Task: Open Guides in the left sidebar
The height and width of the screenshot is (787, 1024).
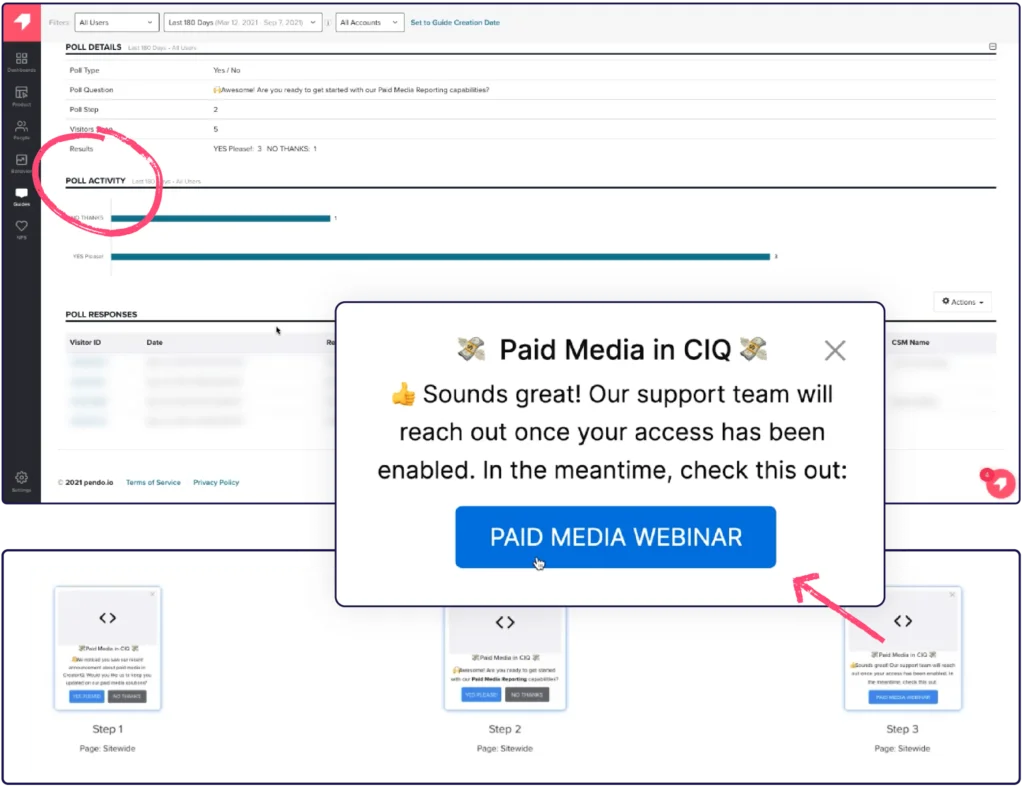Action: (21, 196)
